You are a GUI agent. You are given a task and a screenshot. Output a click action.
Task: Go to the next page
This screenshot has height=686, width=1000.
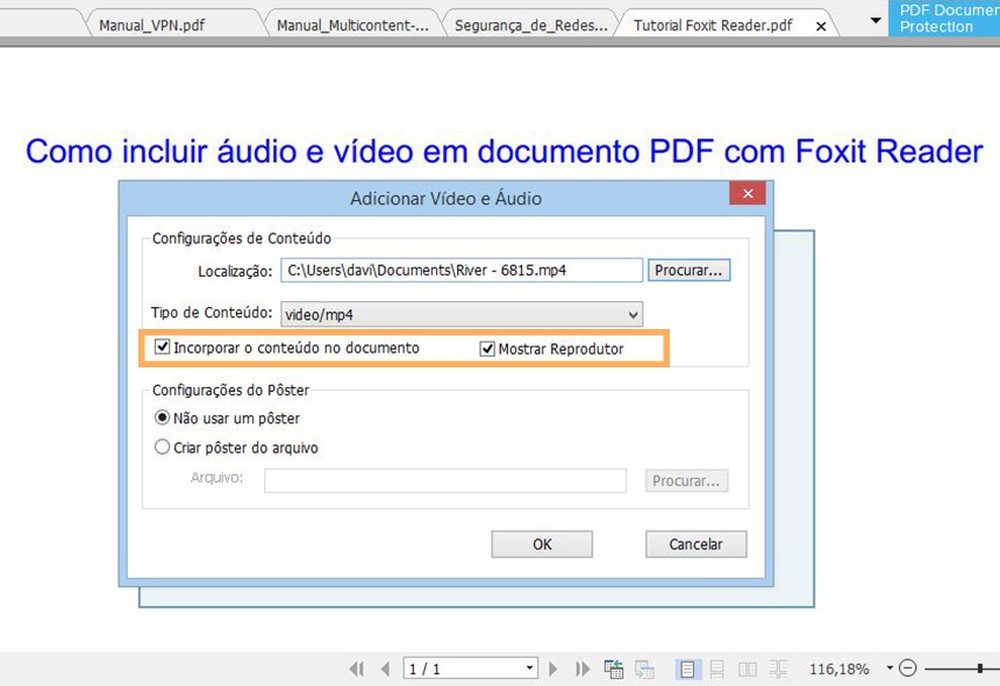pyautogui.click(x=553, y=668)
